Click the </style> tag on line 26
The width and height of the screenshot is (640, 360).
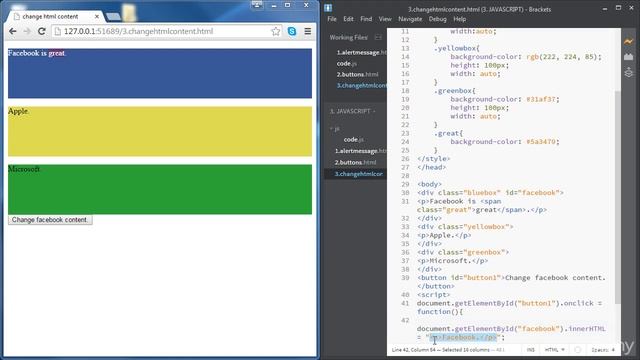click(x=433, y=159)
